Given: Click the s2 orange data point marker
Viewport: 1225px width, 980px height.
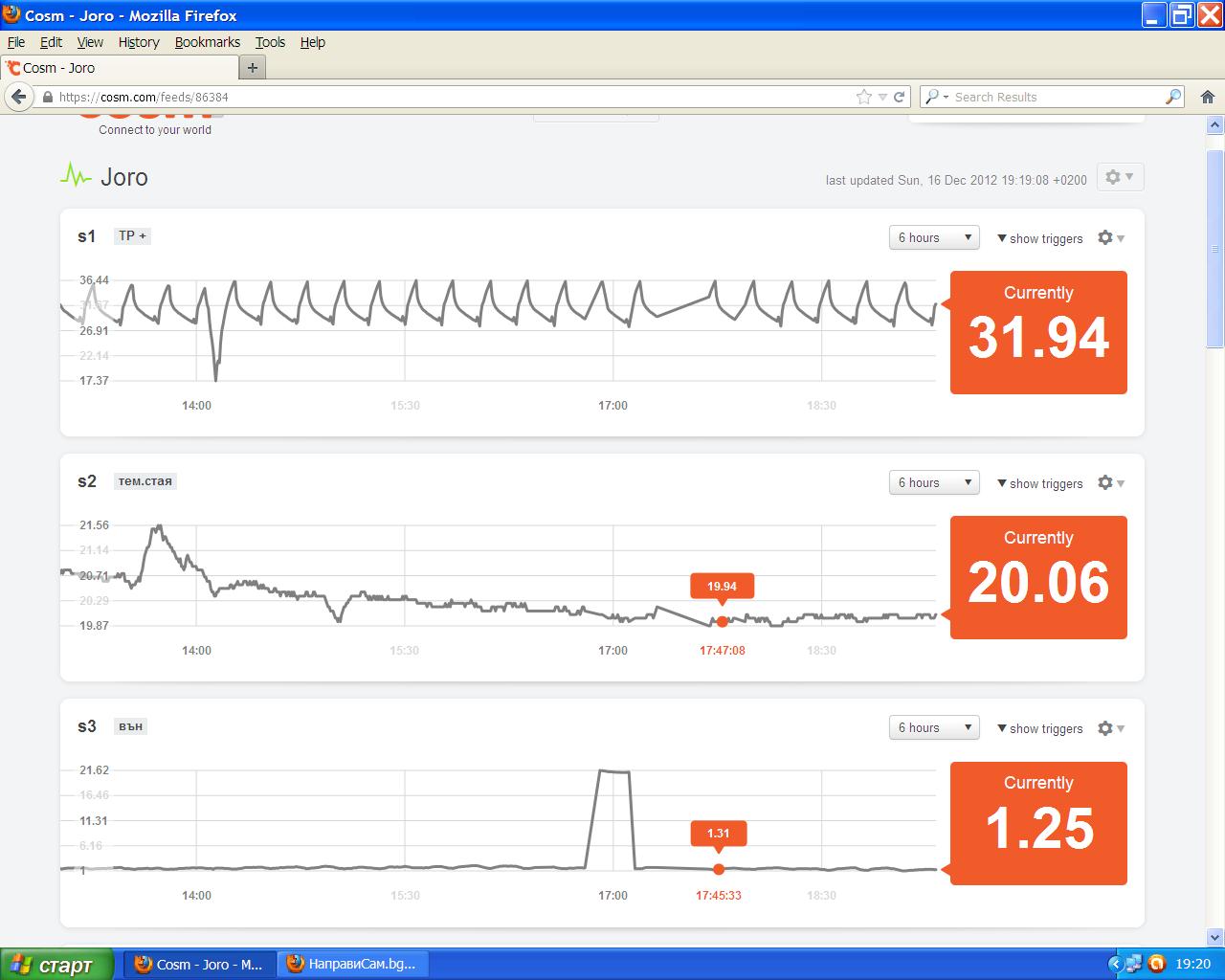Looking at the screenshot, I should coord(722,621).
